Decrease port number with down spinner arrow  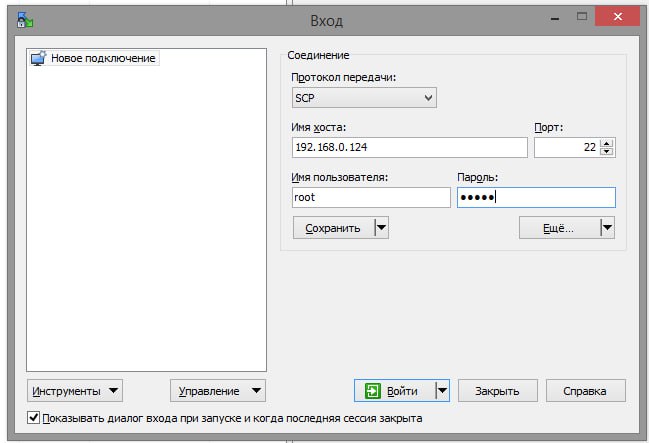(x=608, y=152)
